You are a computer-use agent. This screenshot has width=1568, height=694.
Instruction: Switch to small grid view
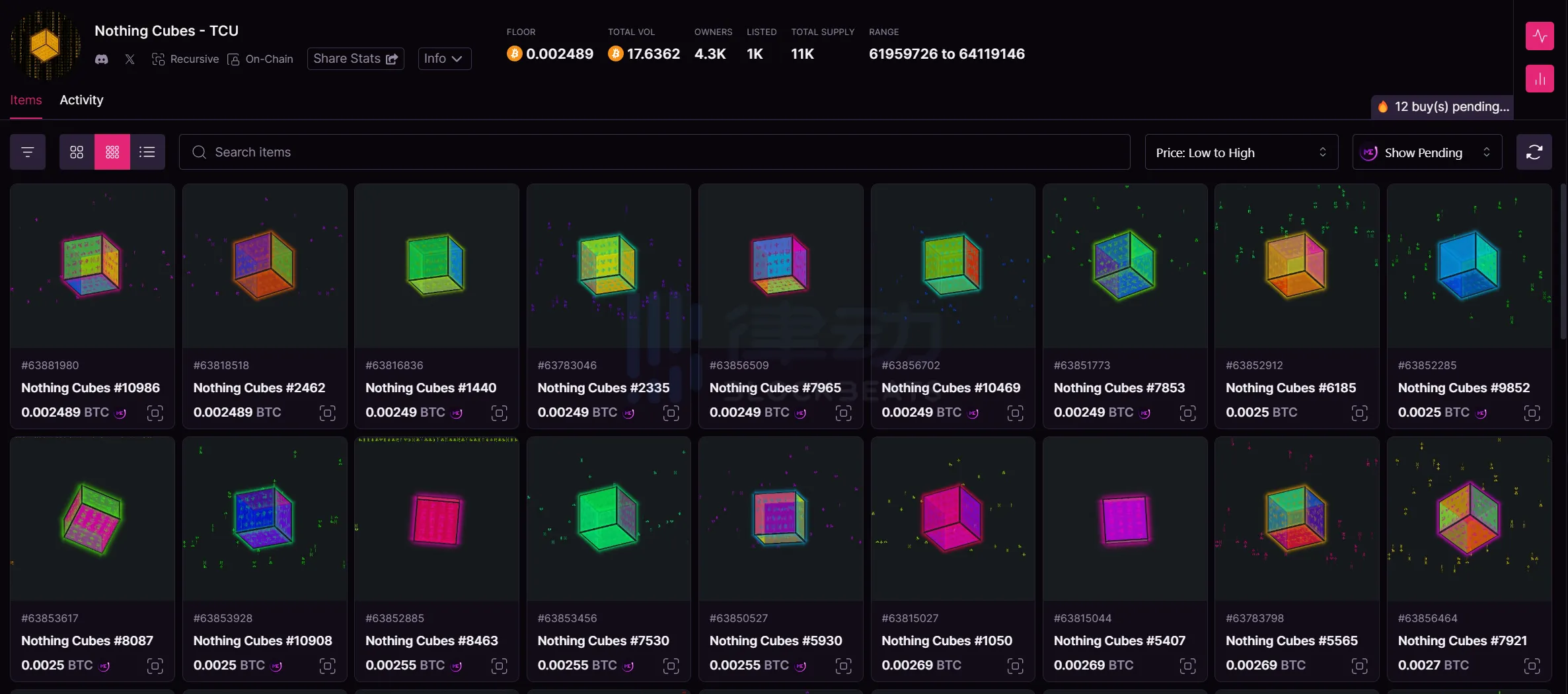[x=112, y=153]
